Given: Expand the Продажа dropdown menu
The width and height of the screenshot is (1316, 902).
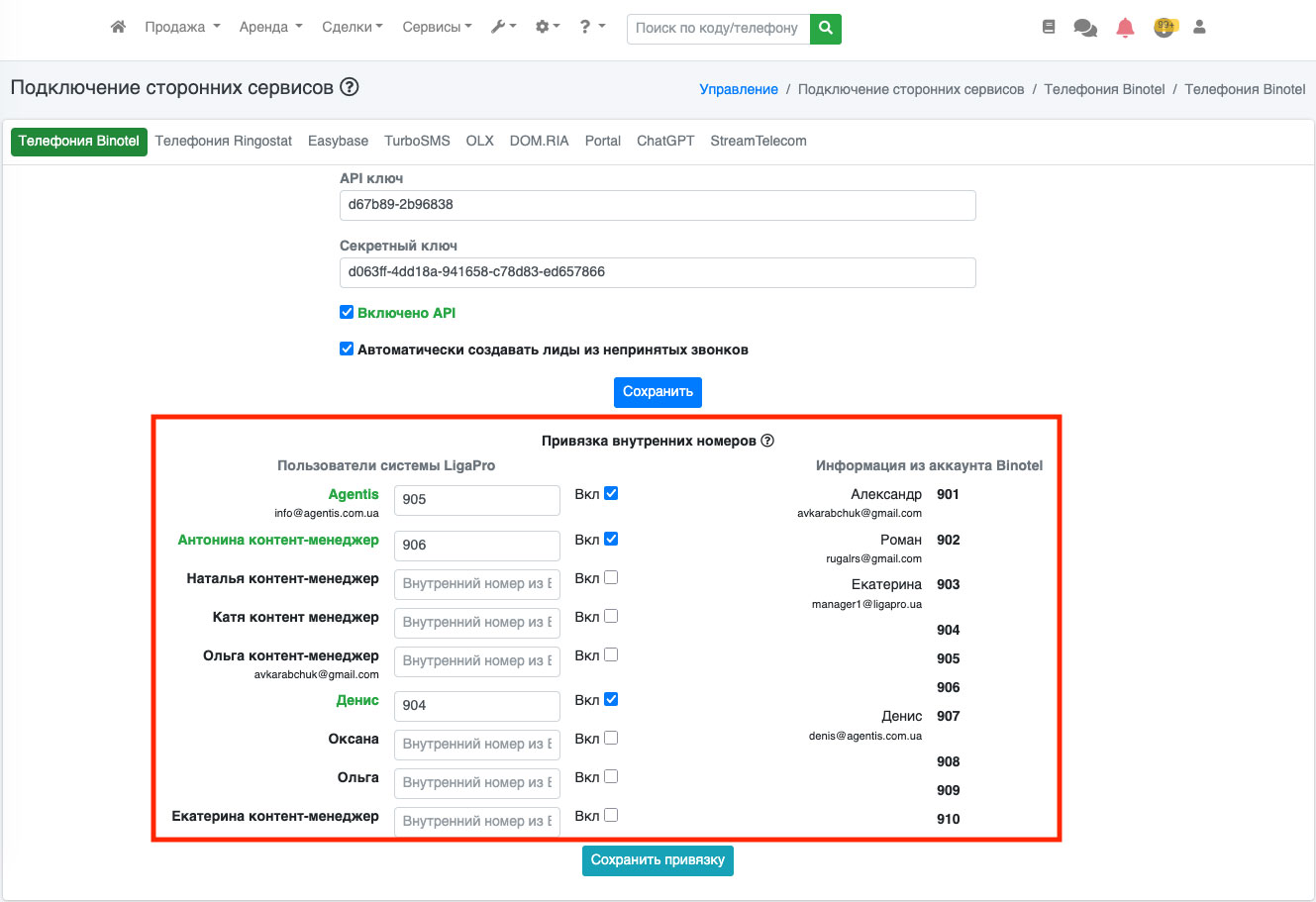Looking at the screenshot, I should click(x=182, y=27).
